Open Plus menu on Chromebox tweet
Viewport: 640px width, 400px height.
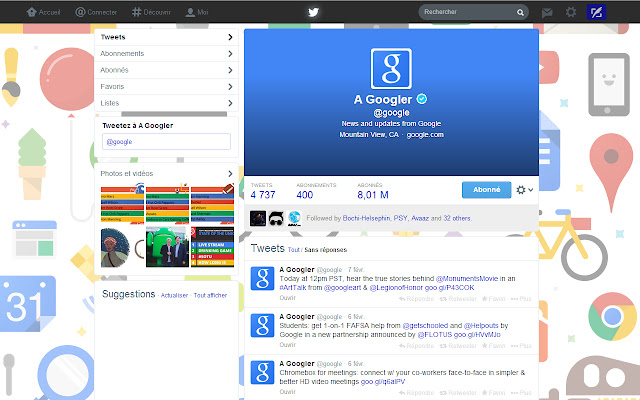[x=521, y=393]
